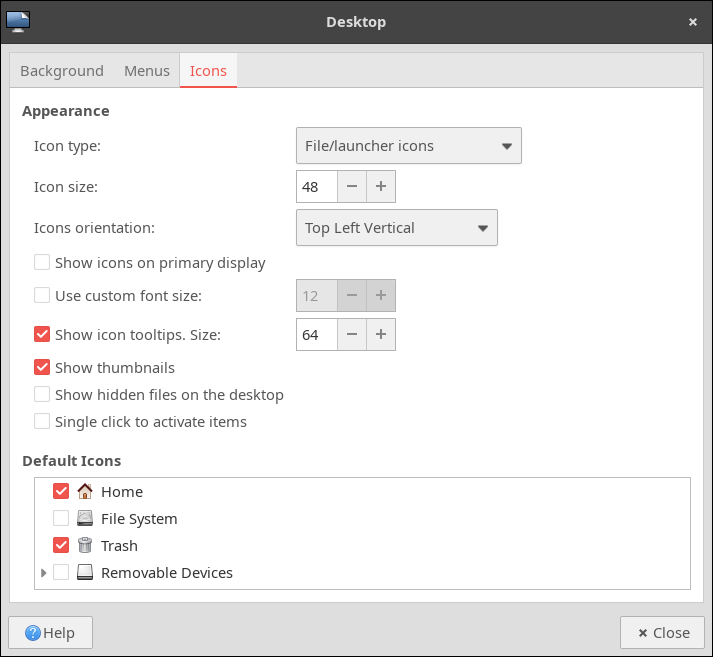Switch to the Background tab
Image resolution: width=713 pixels, height=657 pixels.
(x=62, y=71)
